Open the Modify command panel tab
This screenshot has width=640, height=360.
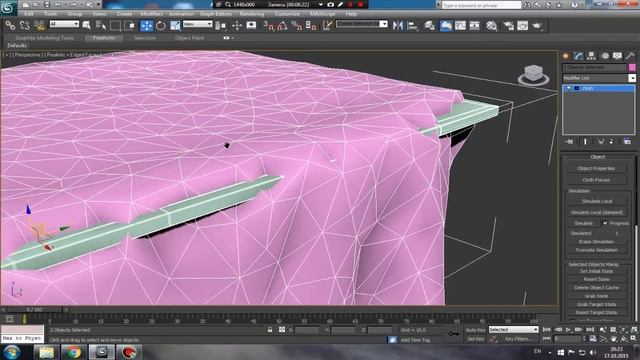point(578,56)
